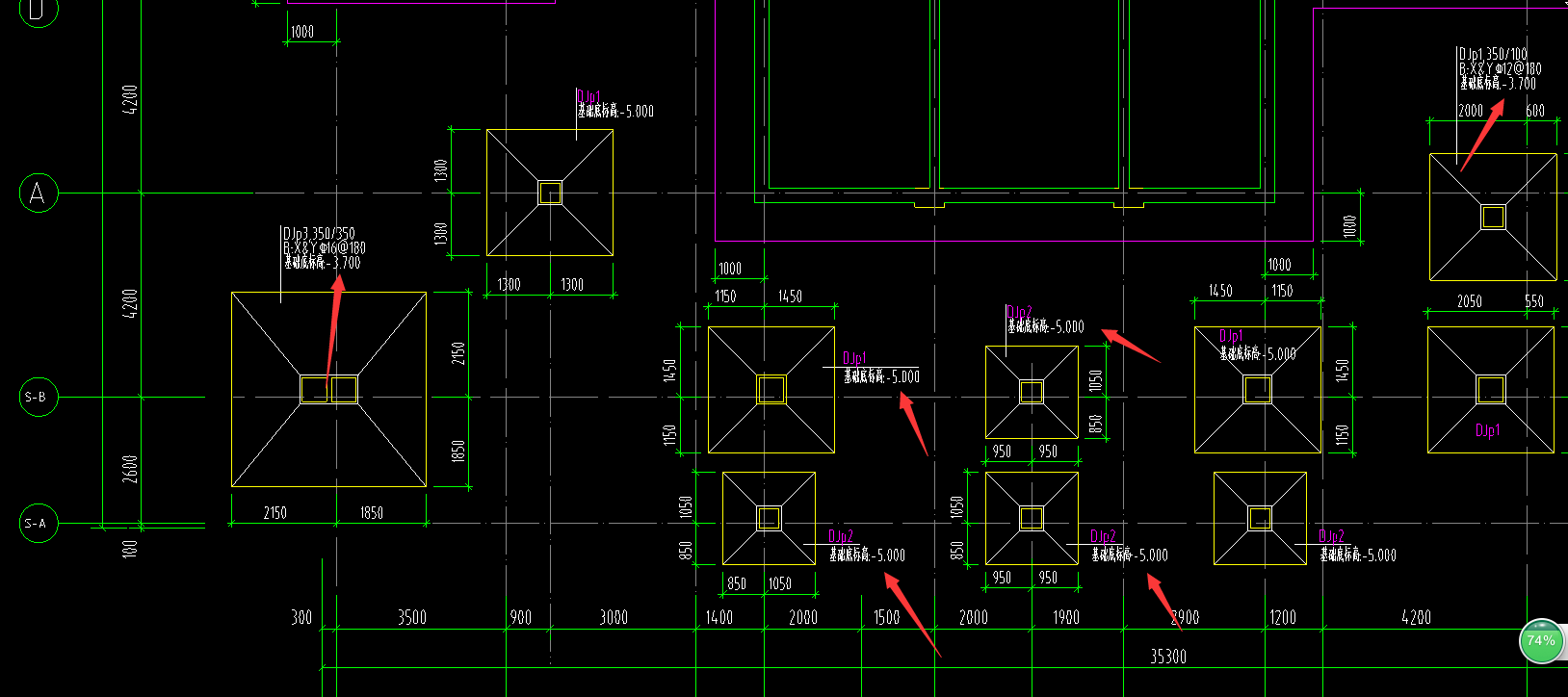Select the magenta DJp1 label above the axis A footing
This screenshot has height=697, width=1568.
click(x=588, y=96)
